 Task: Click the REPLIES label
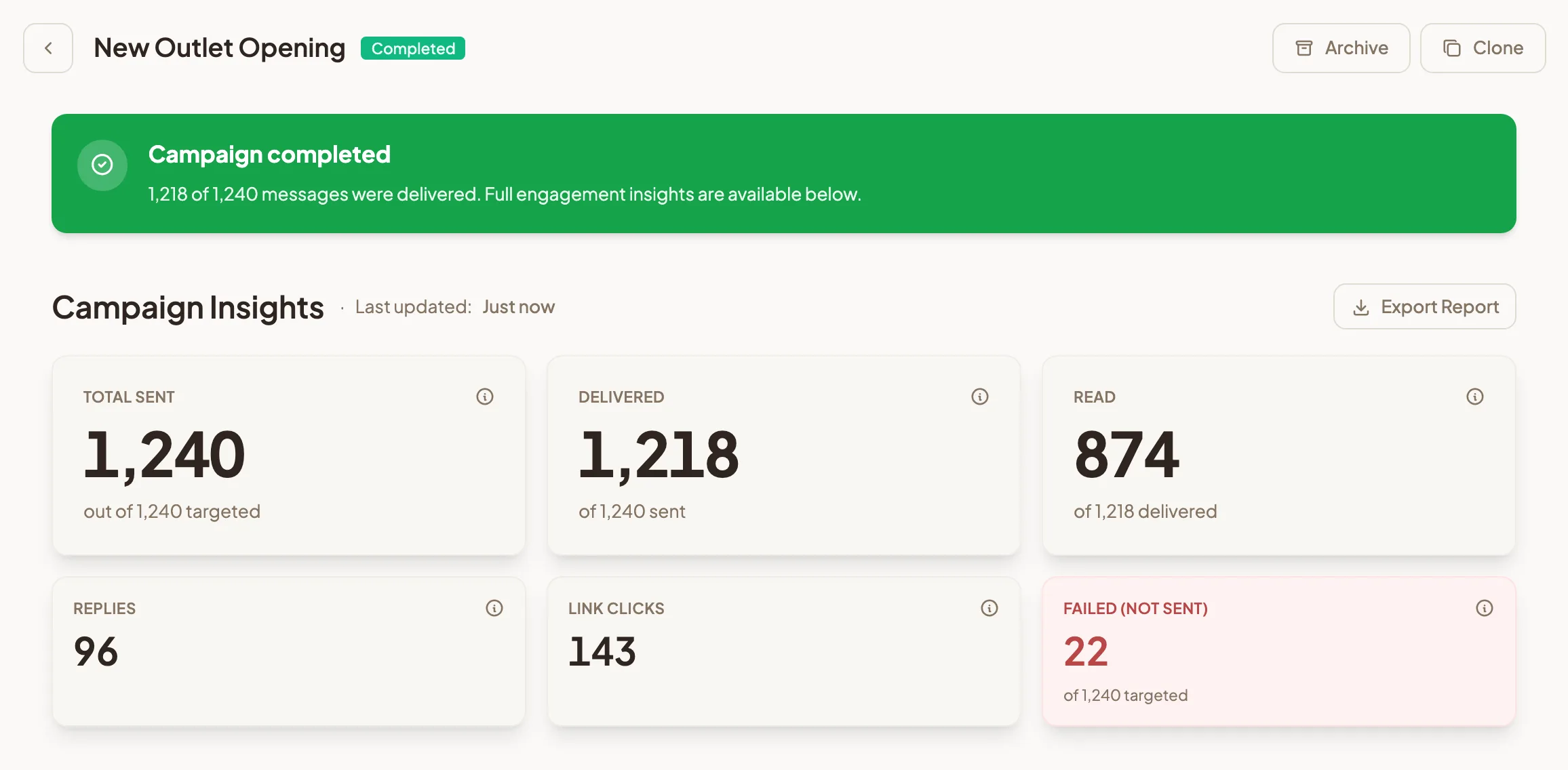[x=104, y=609]
